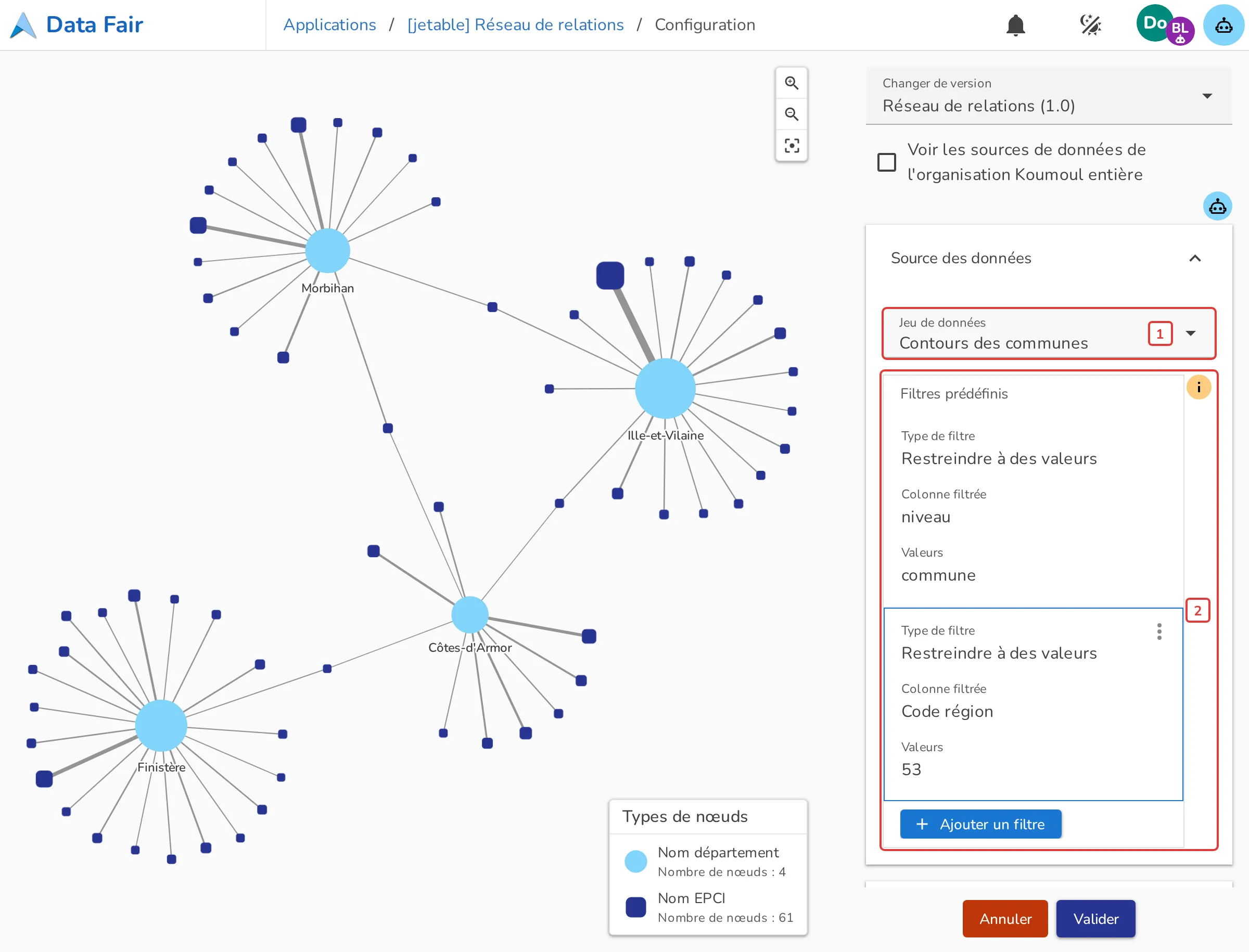The image size is (1249, 952).
Task: Click Nom EPCI dark blue legend swatch
Action: point(635,907)
